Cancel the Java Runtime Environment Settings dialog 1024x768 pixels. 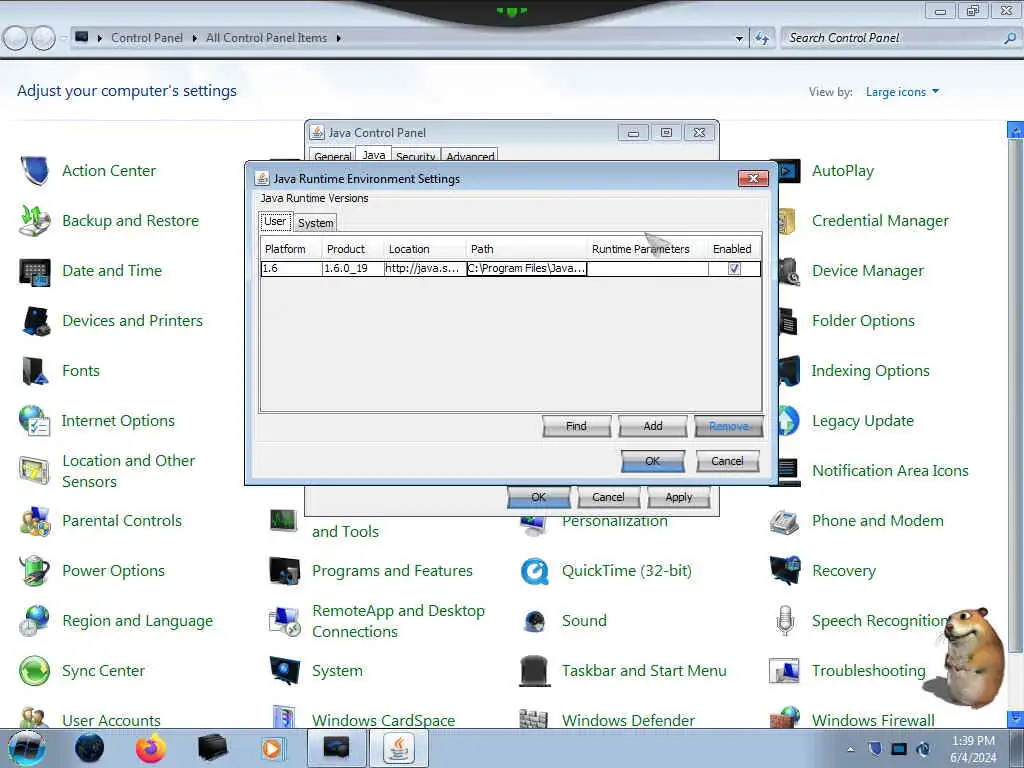[727, 461]
